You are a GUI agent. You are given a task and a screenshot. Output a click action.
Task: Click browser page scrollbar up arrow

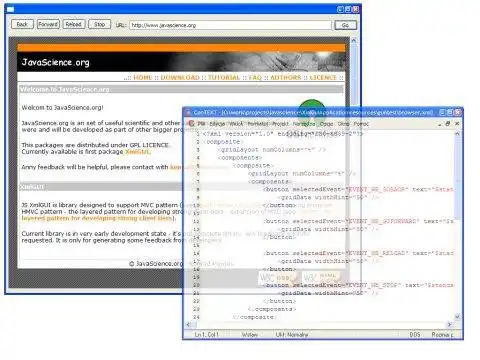(354, 41)
